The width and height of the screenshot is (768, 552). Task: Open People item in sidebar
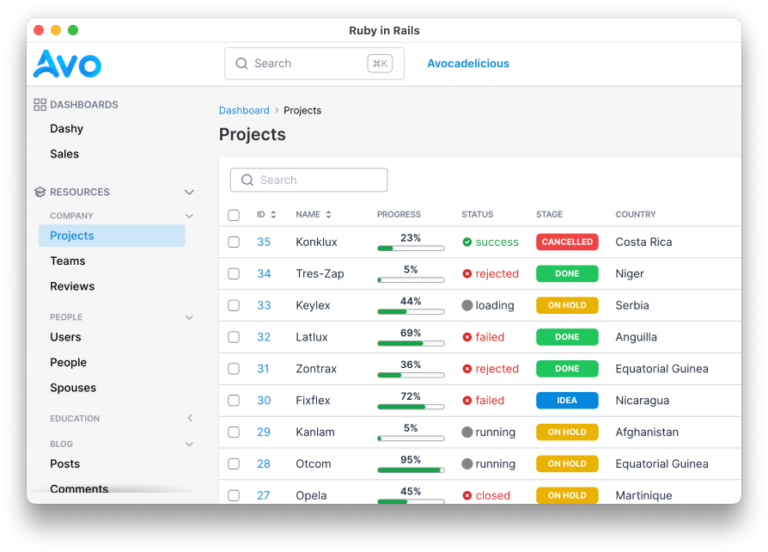68,362
